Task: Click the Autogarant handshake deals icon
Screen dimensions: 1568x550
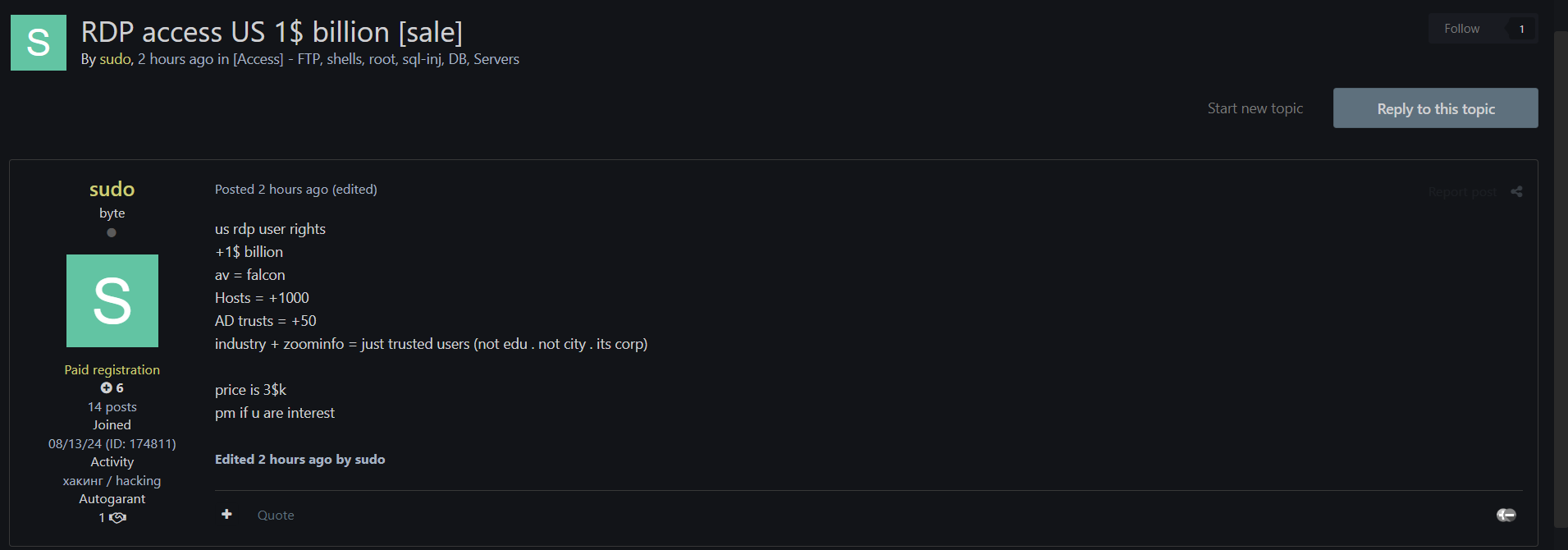Action: [118, 518]
